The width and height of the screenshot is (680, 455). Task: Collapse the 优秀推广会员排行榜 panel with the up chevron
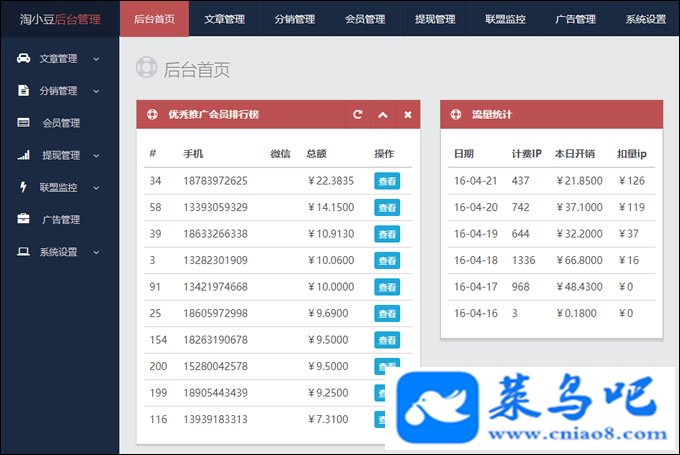coord(382,115)
